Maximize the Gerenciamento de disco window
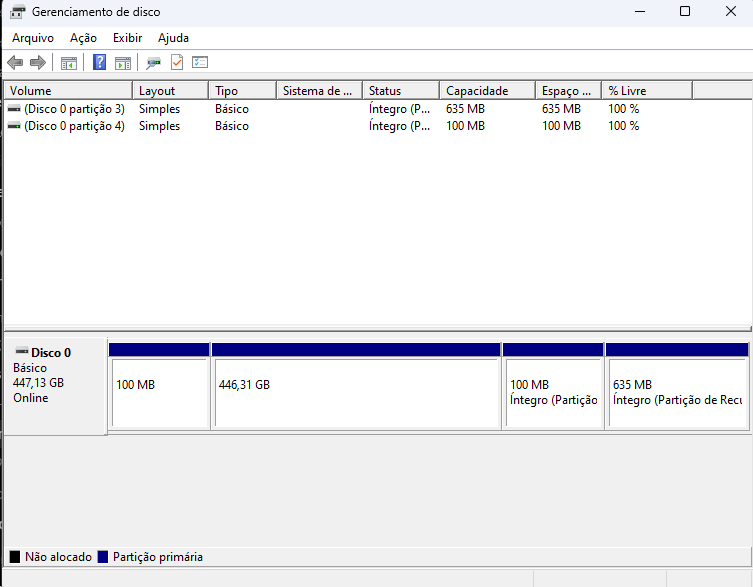The height and width of the screenshot is (587, 753). (685, 11)
